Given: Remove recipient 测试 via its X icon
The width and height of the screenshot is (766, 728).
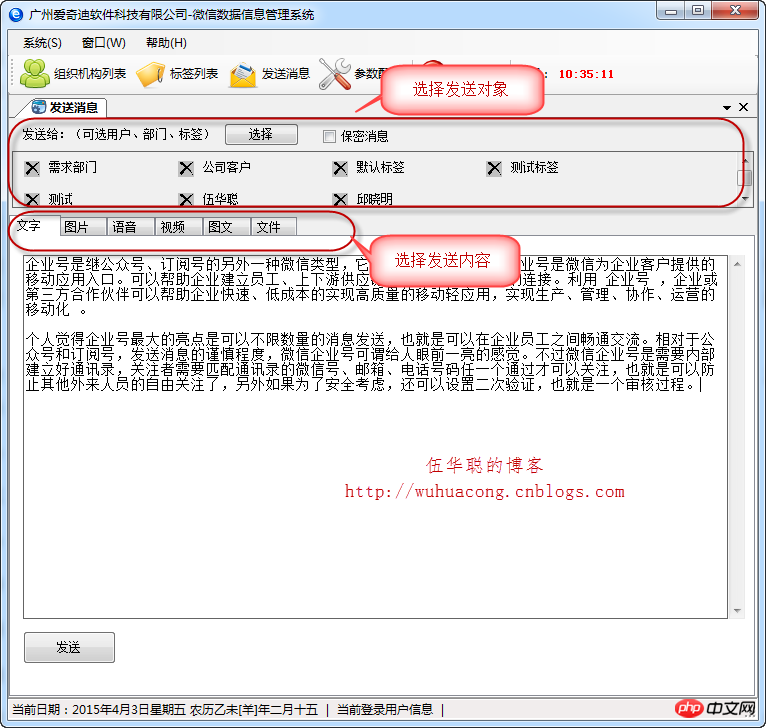Looking at the screenshot, I should tap(32, 199).
